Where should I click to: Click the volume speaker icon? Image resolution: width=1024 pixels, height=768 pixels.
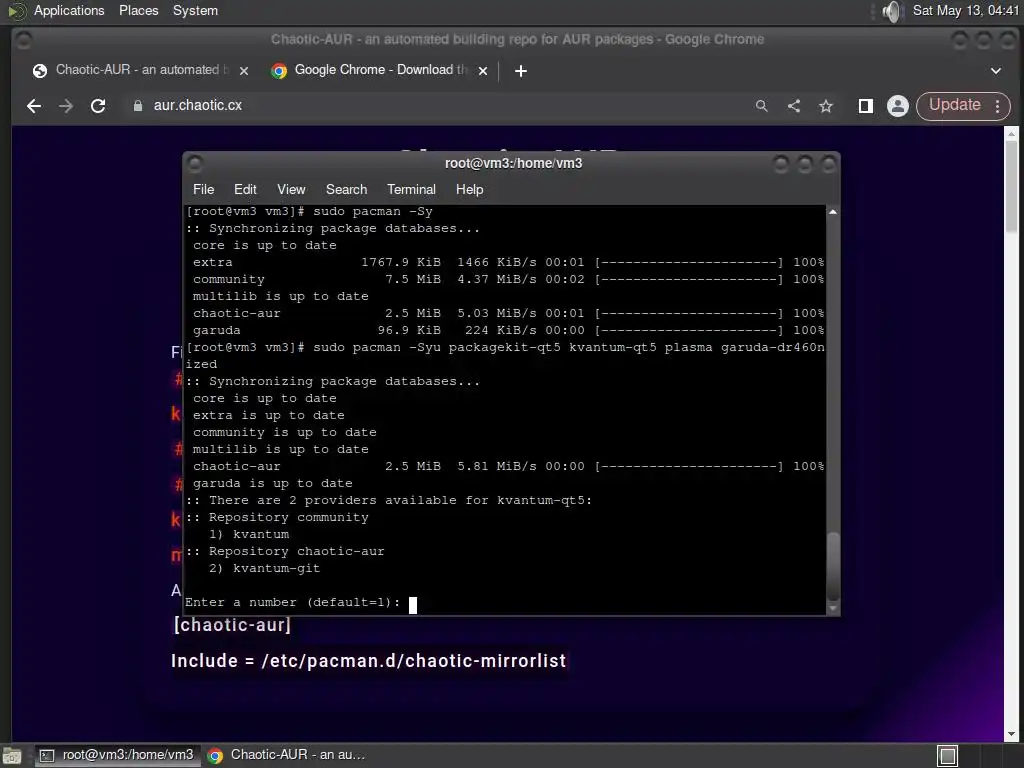tap(891, 11)
